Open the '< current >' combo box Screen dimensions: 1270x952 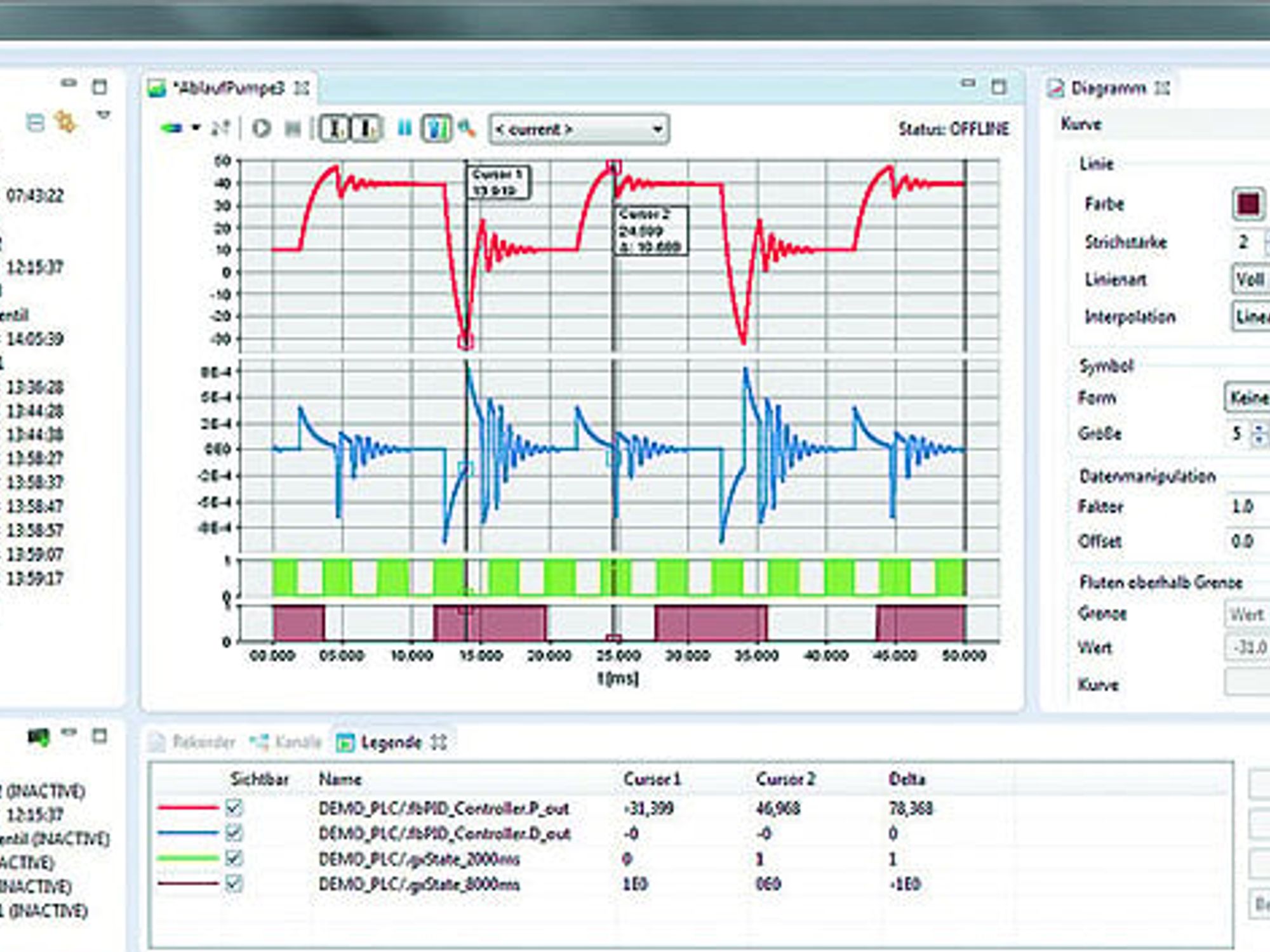click(578, 129)
